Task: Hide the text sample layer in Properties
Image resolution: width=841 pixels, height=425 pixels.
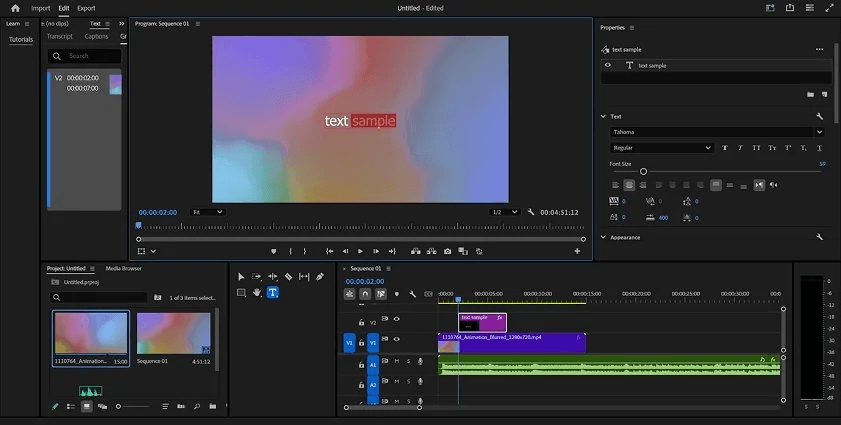Action: pos(607,65)
